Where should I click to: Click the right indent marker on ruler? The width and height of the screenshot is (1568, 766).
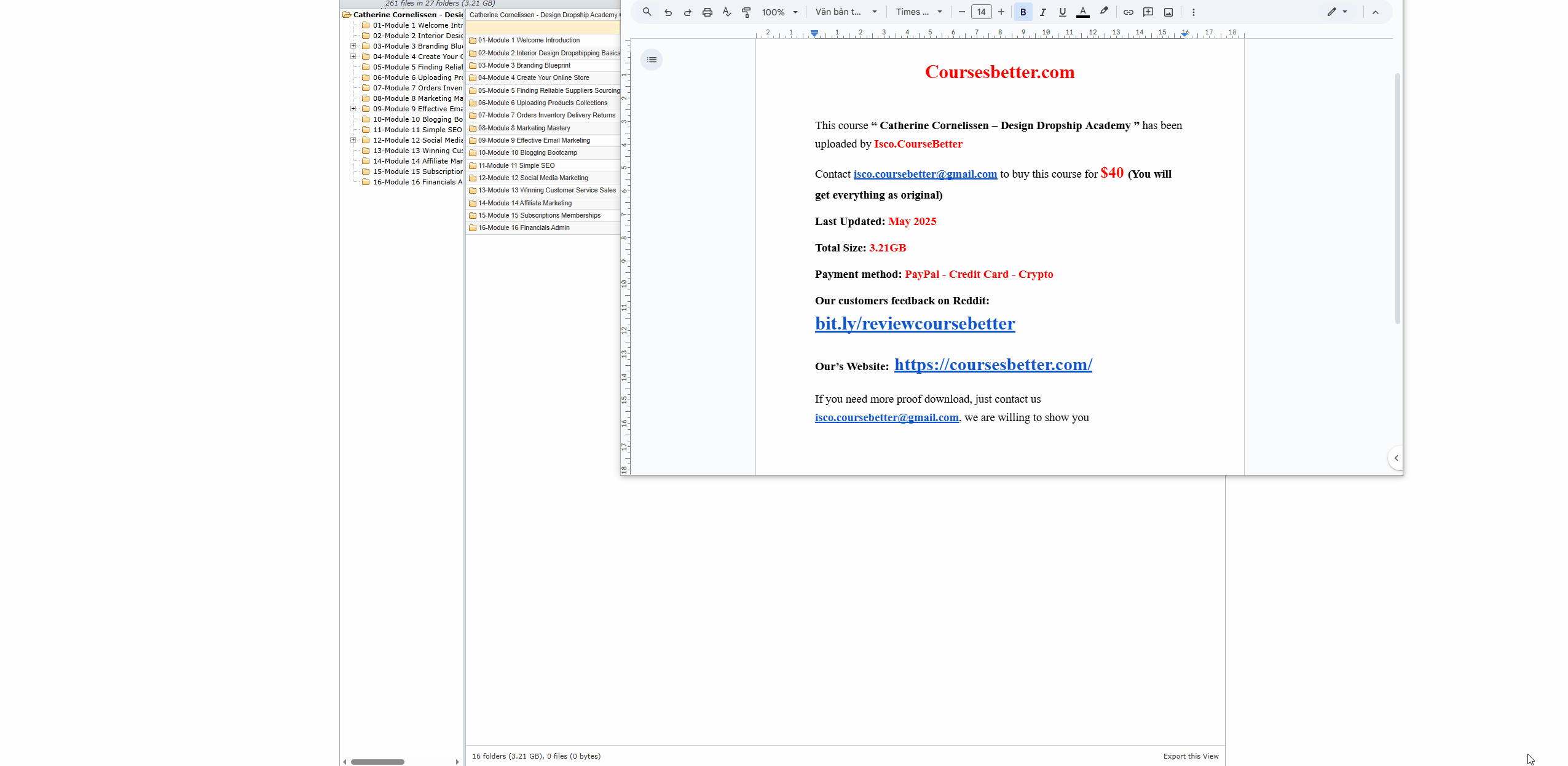tap(1184, 34)
